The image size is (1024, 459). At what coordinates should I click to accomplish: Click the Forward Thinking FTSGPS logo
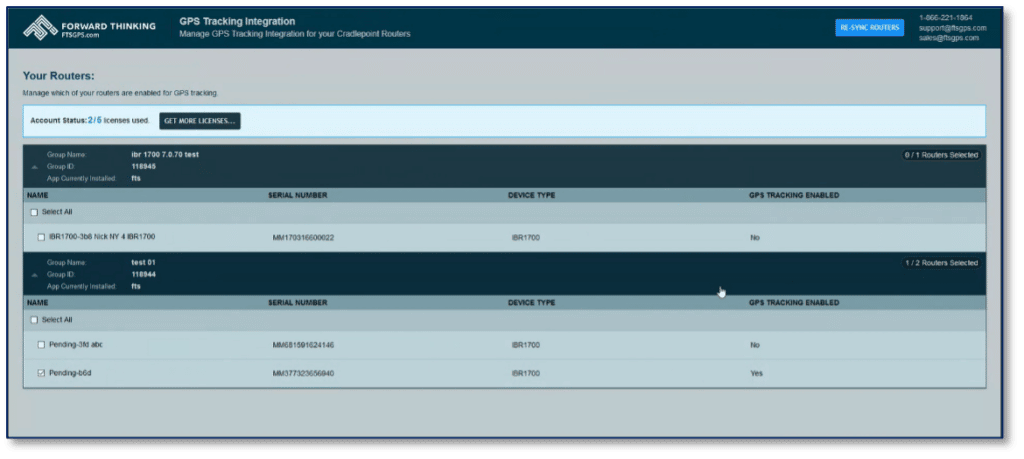pyautogui.click(x=89, y=27)
